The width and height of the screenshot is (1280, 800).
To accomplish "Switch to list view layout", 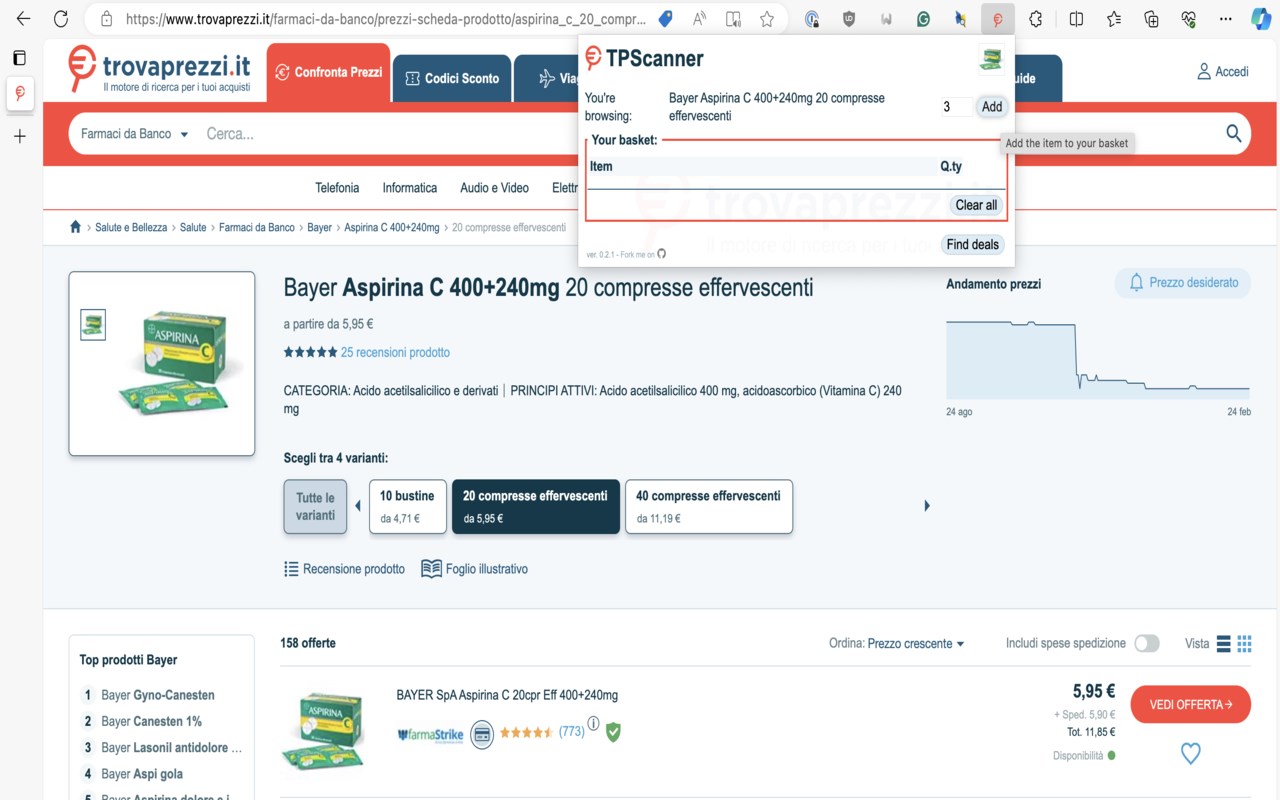I will click(1223, 644).
